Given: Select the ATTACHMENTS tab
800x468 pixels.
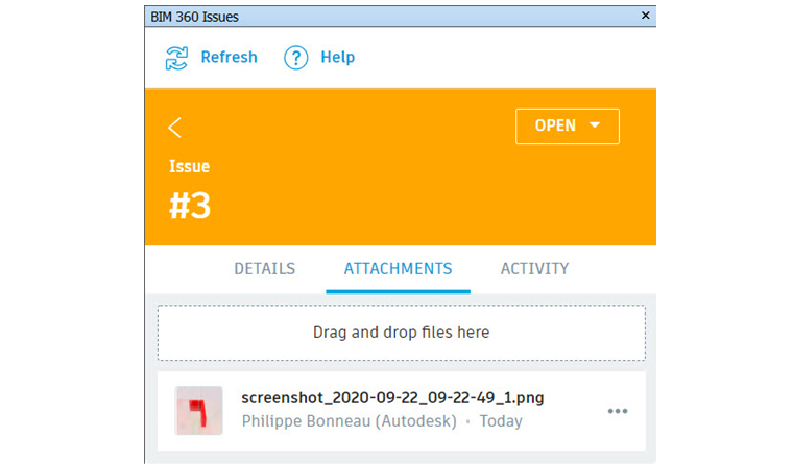Looking at the screenshot, I should pos(398,268).
